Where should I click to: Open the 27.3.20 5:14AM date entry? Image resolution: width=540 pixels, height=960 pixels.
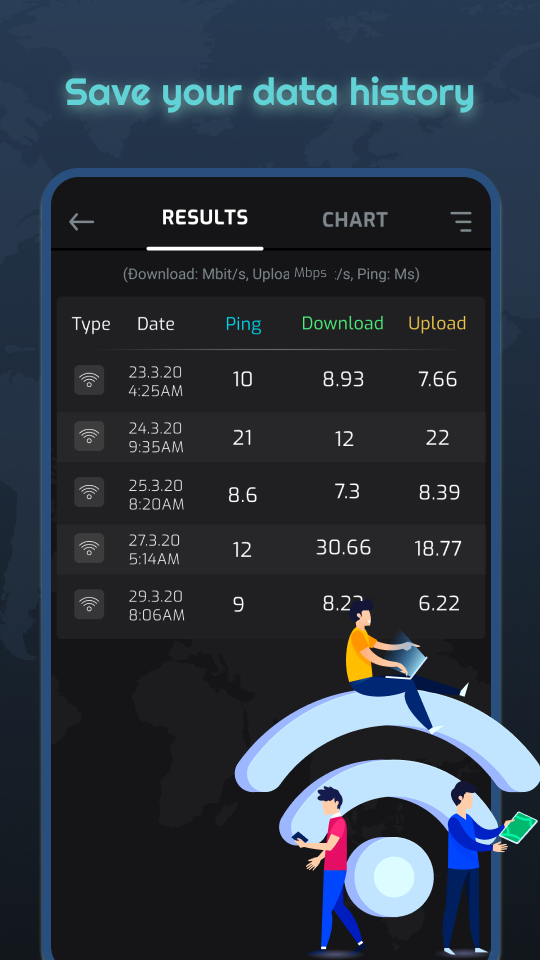(x=154, y=549)
